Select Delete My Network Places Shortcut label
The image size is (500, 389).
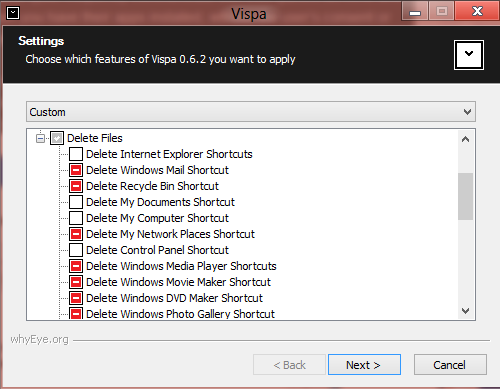click(170, 234)
